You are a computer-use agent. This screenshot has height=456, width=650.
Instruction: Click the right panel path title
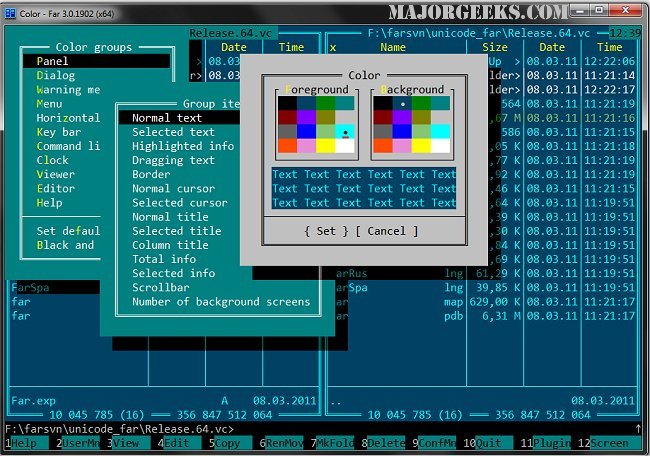point(479,33)
